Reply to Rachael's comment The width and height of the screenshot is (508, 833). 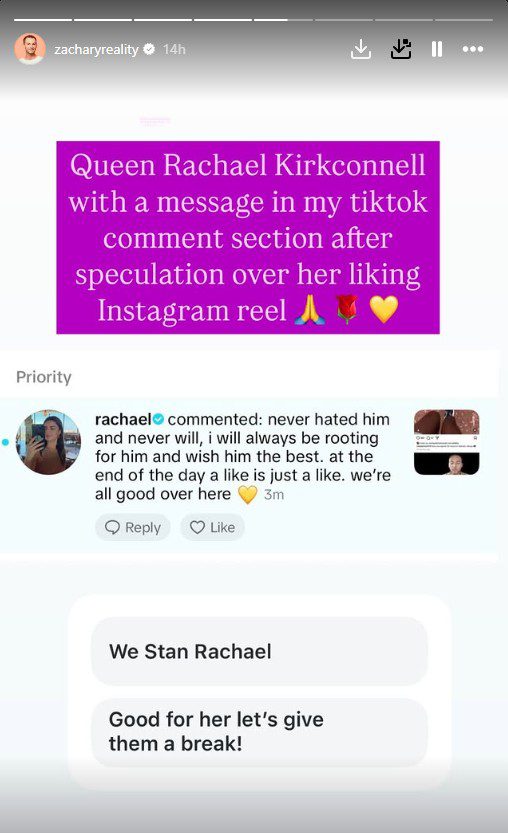(x=133, y=527)
